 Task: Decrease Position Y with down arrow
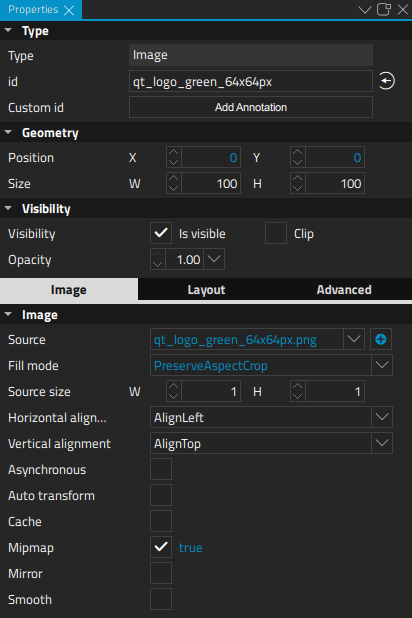(298, 163)
